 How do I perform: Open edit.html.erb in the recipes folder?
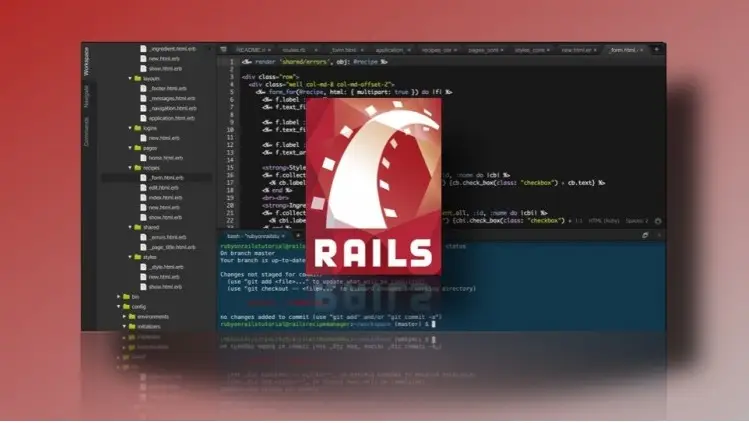(x=163, y=188)
